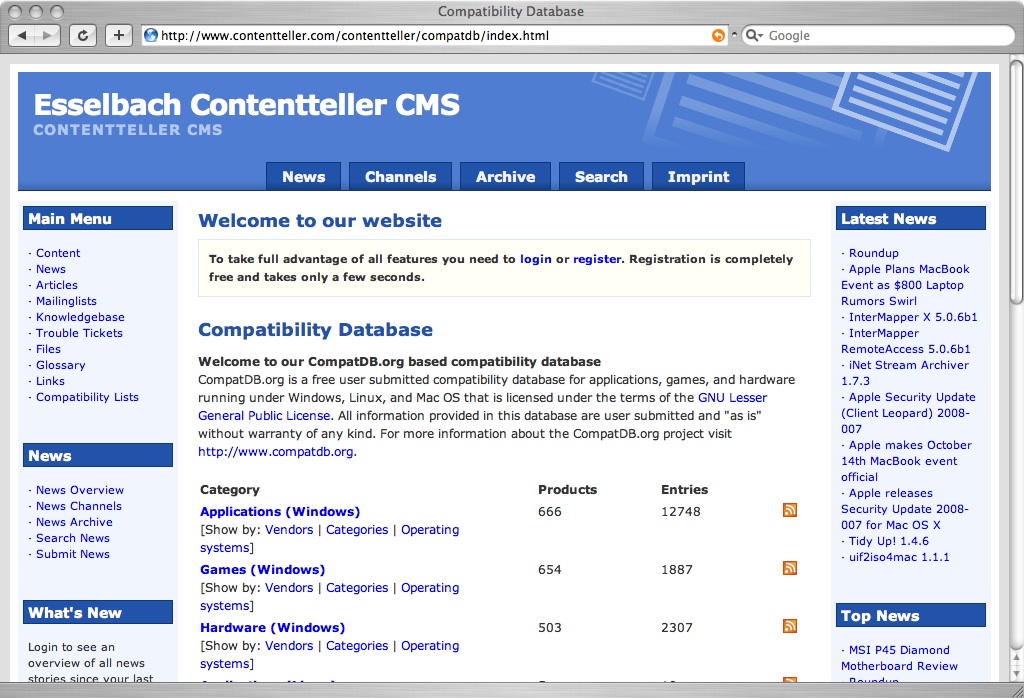This screenshot has width=1024, height=698.
Task: Open the News Archive link
Action: coord(74,522)
